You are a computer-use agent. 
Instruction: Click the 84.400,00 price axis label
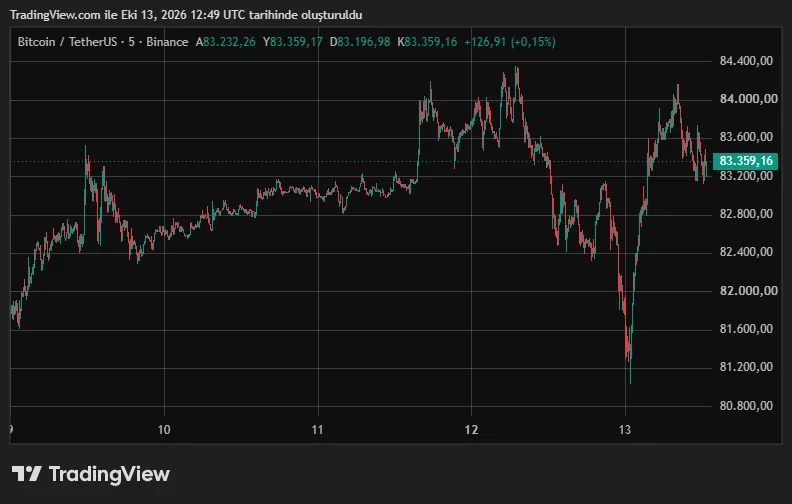[746, 61]
